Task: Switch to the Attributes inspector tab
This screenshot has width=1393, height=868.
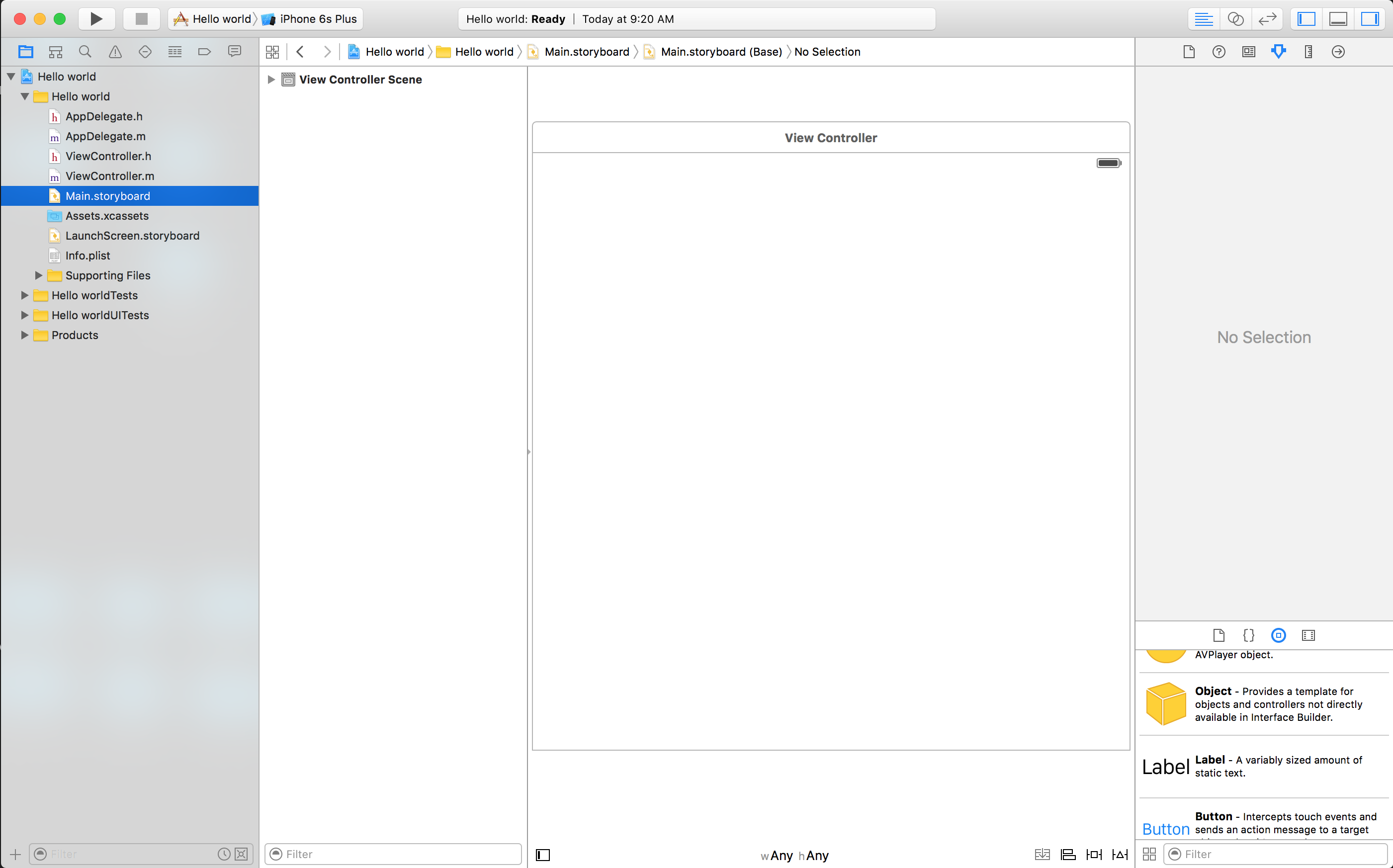Action: pyautogui.click(x=1278, y=52)
